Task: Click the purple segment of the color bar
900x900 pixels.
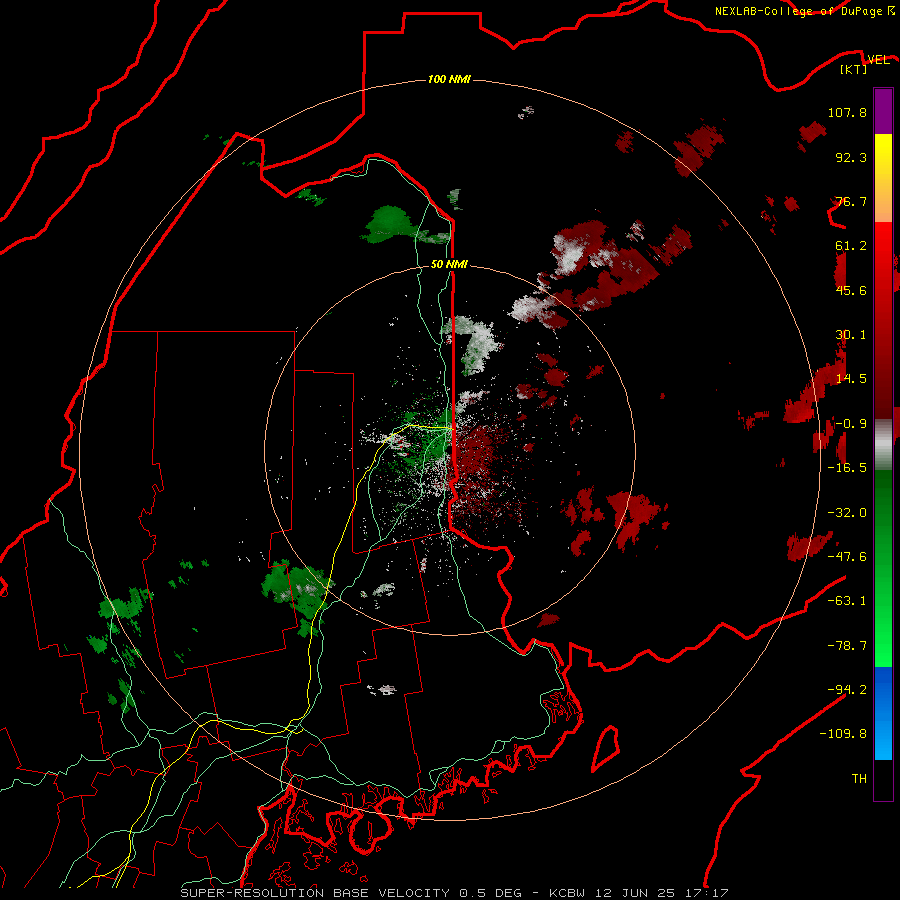Action: click(883, 111)
